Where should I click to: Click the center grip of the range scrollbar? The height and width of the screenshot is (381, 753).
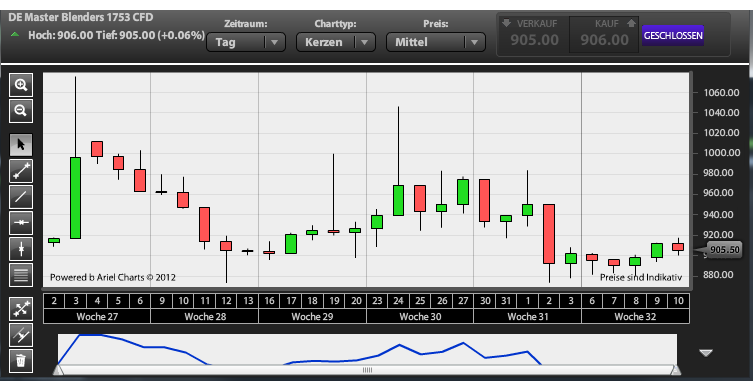point(367,370)
